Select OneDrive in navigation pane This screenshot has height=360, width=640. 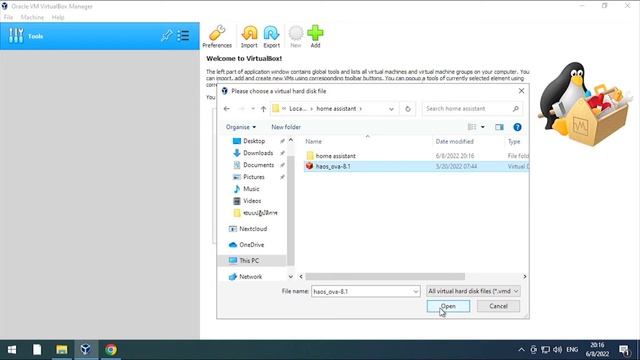point(251,244)
